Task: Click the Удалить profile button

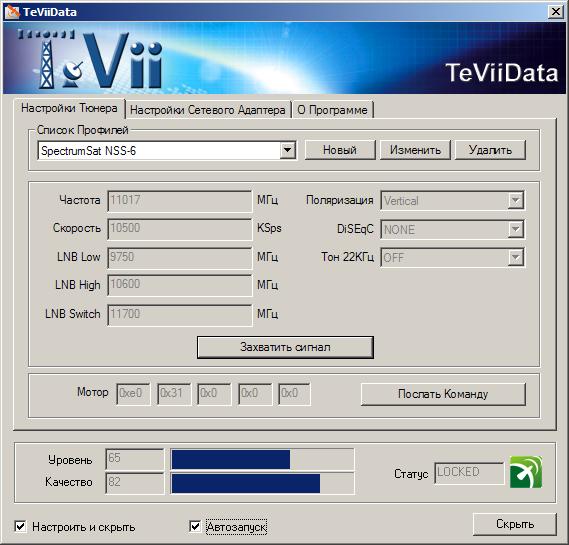Action: (x=490, y=150)
